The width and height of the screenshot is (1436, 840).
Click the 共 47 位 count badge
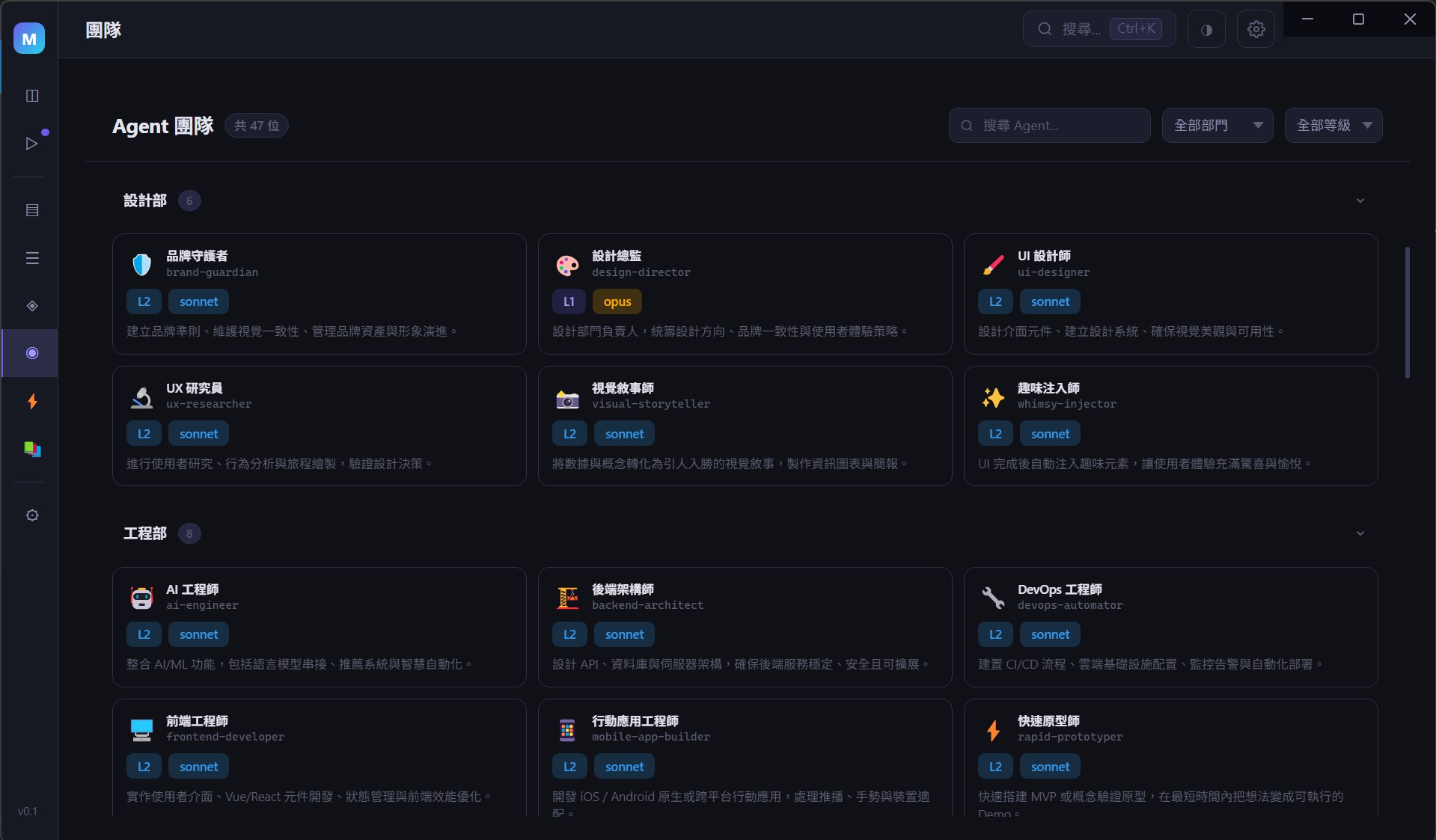click(x=257, y=126)
